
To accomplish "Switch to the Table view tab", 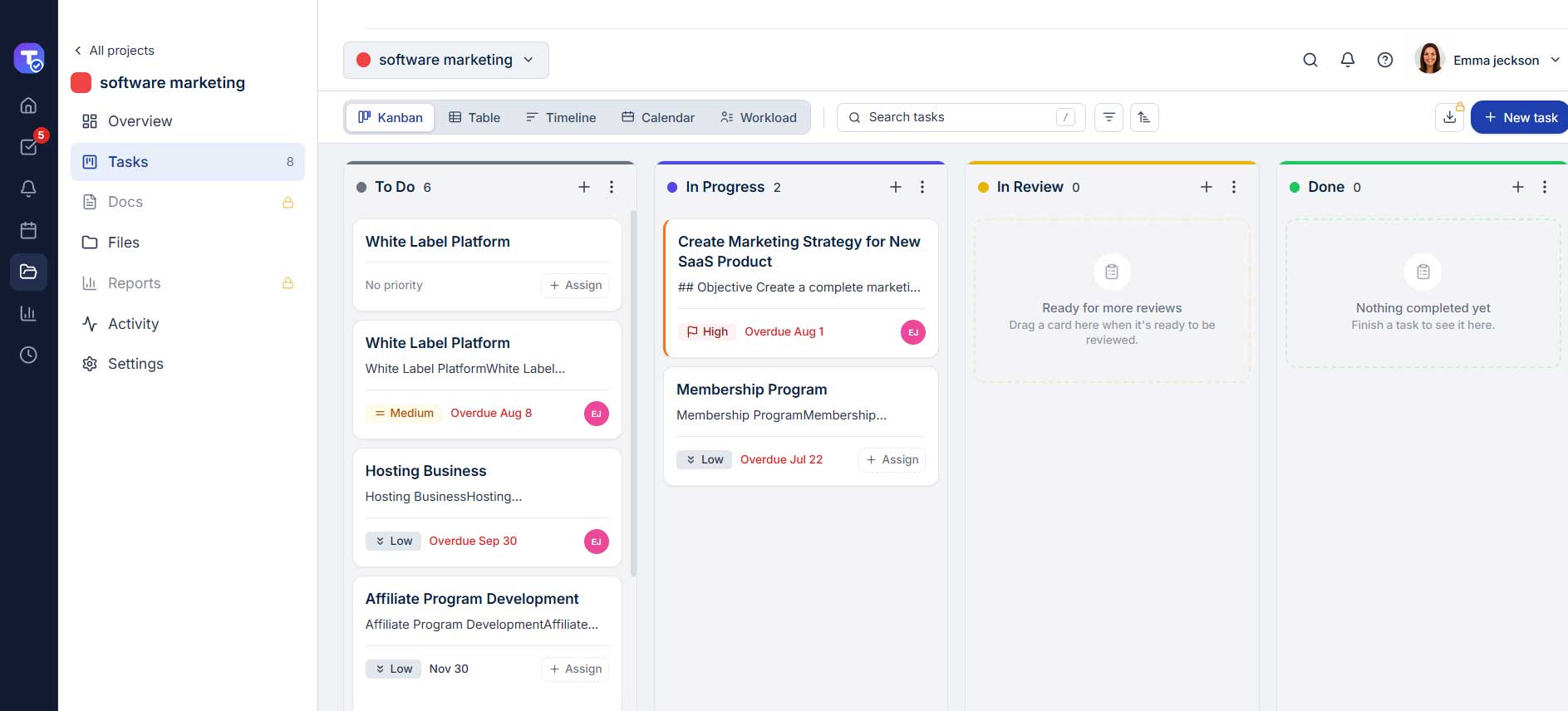I will coord(474,117).
